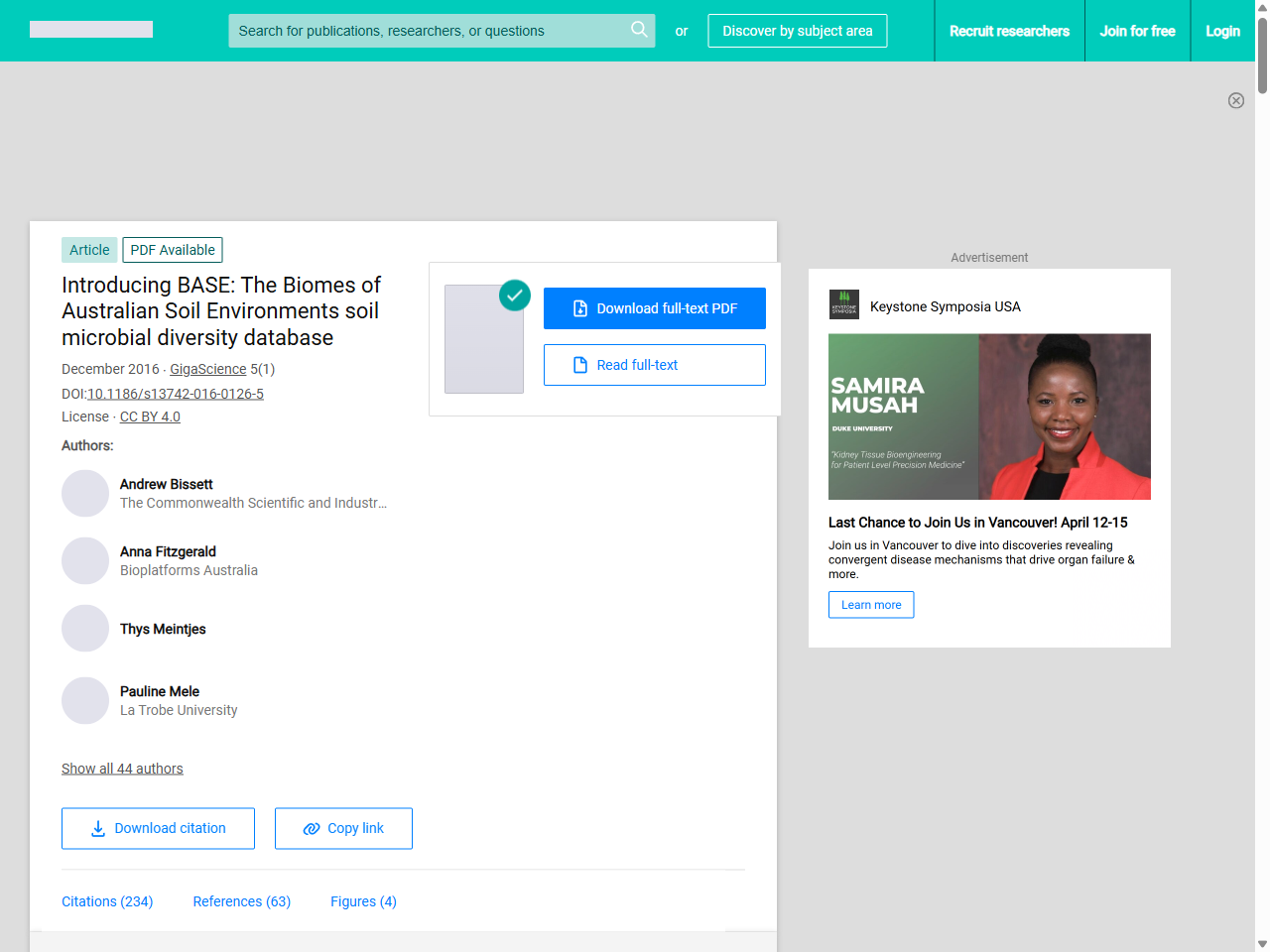1270x952 pixels.
Task: Focus the publications search field
Action: (x=427, y=31)
